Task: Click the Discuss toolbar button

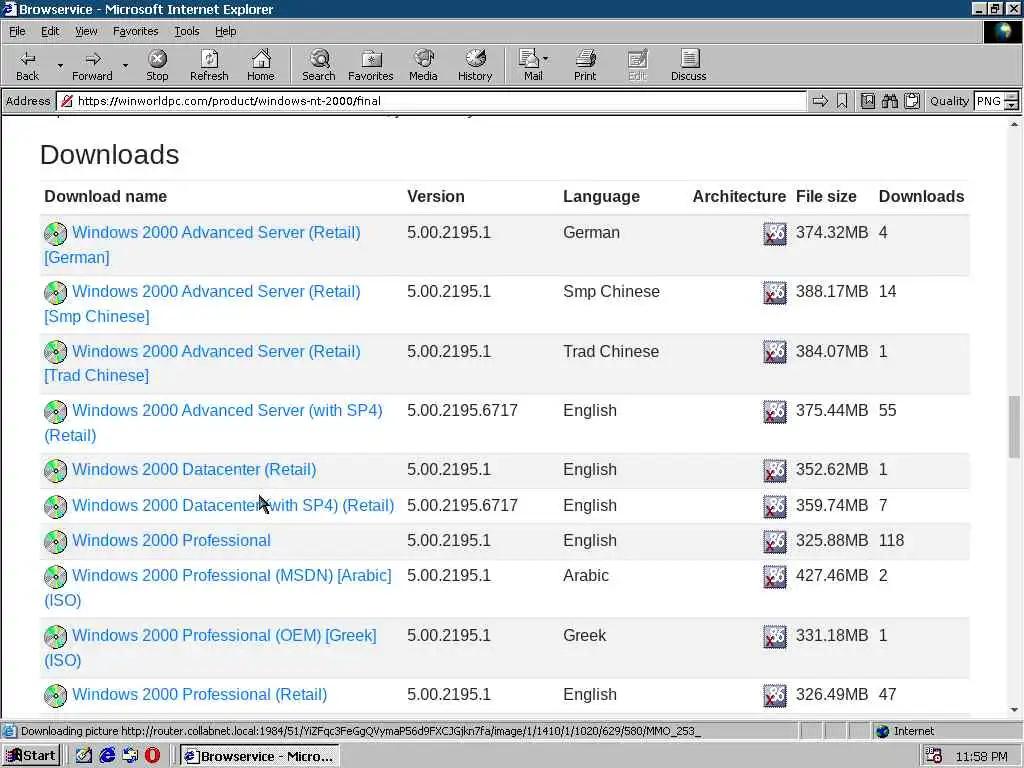Action: (x=688, y=65)
